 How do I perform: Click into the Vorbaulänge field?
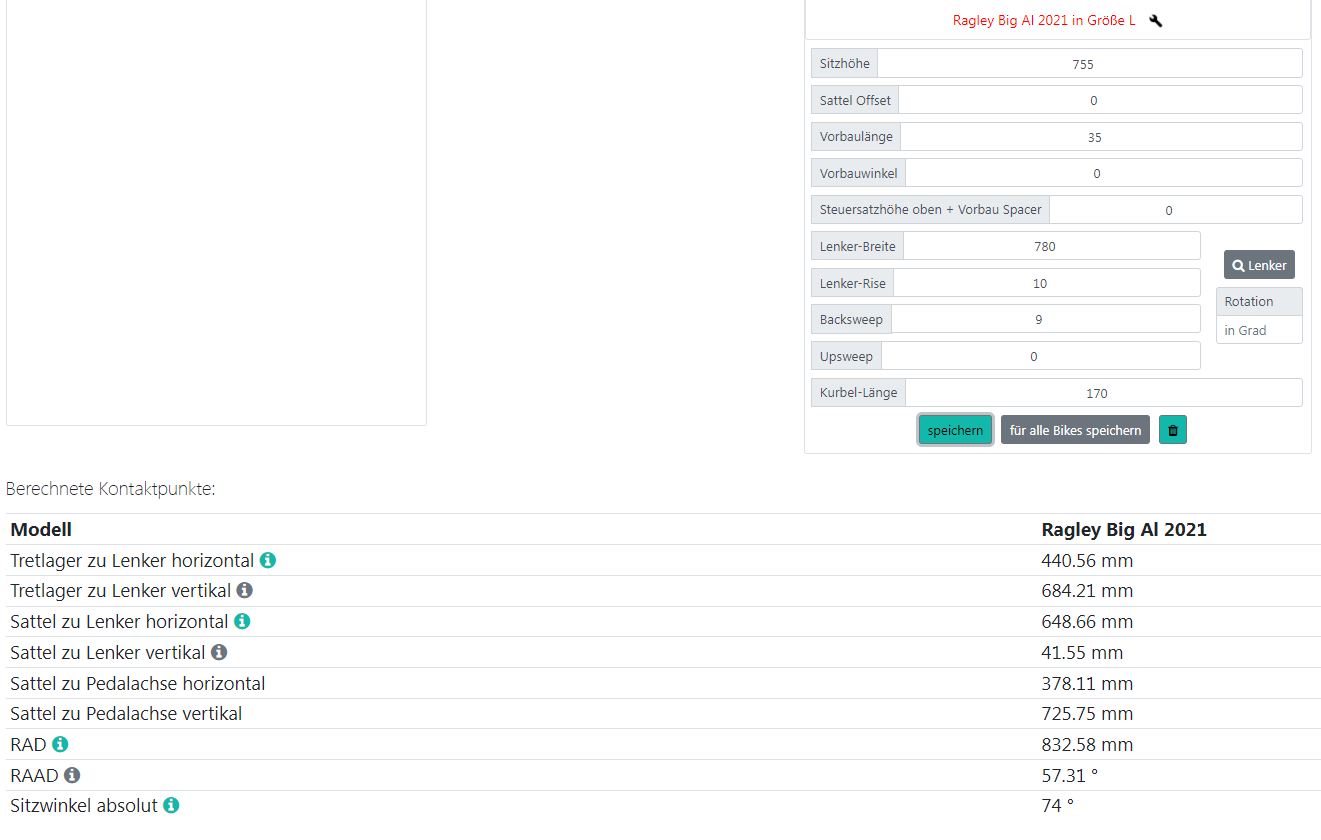click(x=1100, y=137)
